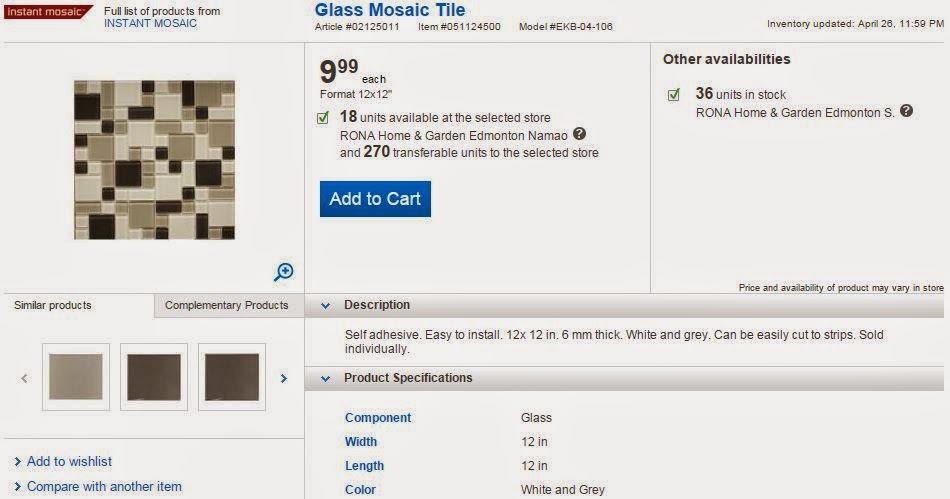Click the arrow beside Add to wishlist

18,462
